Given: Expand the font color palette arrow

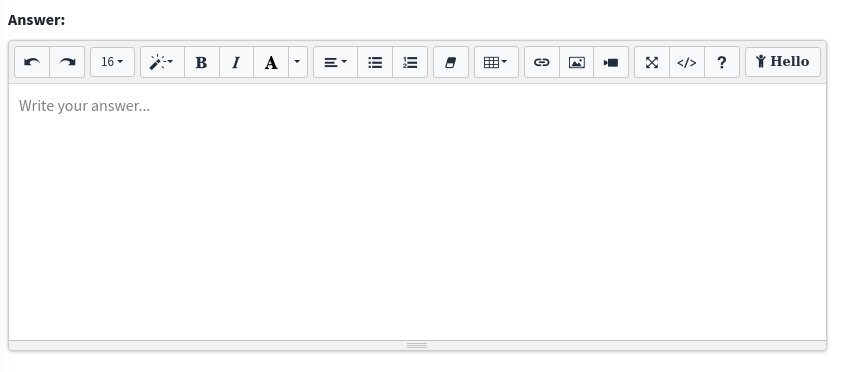Looking at the screenshot, I should 298,62.
